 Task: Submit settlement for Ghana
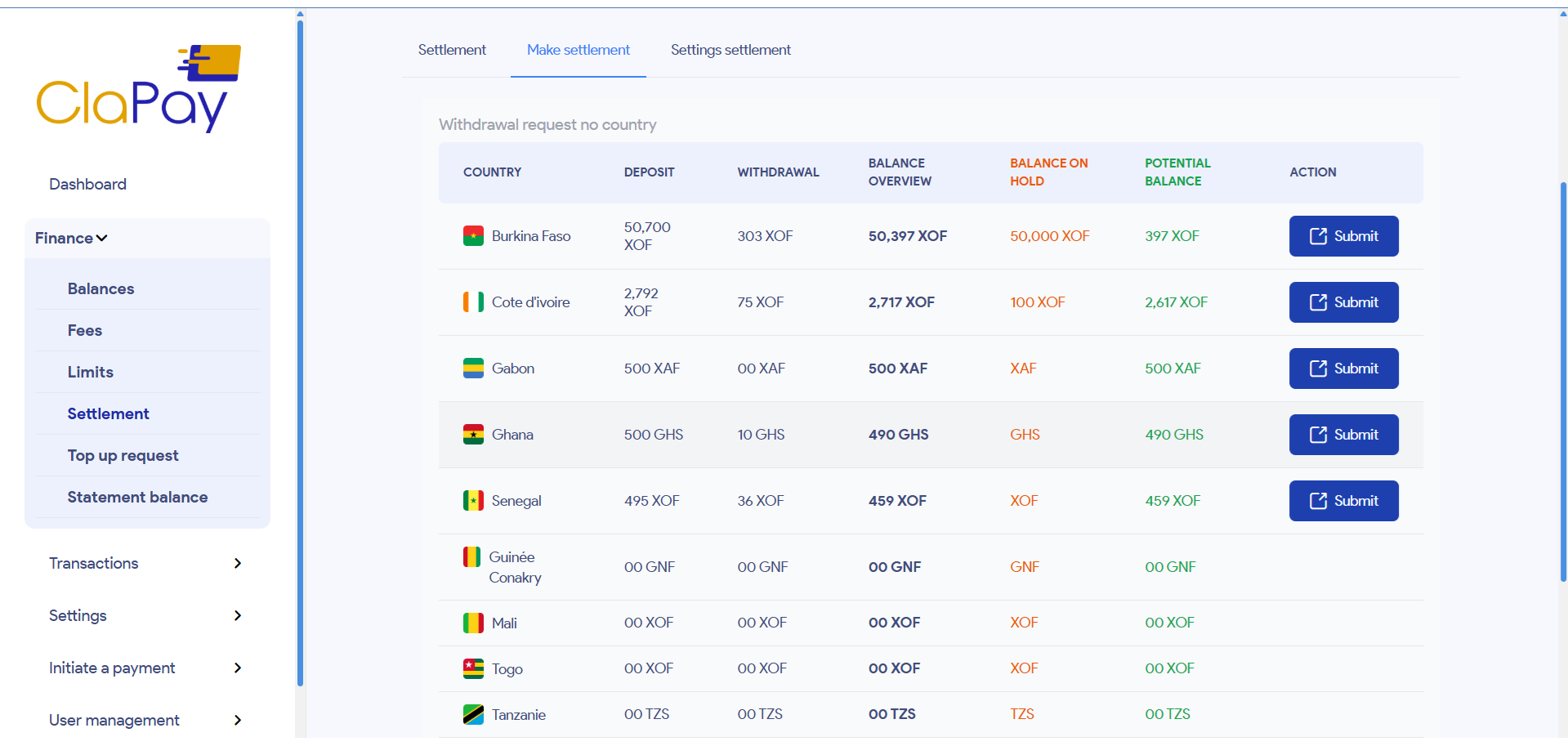click(x=1343, y=435)
